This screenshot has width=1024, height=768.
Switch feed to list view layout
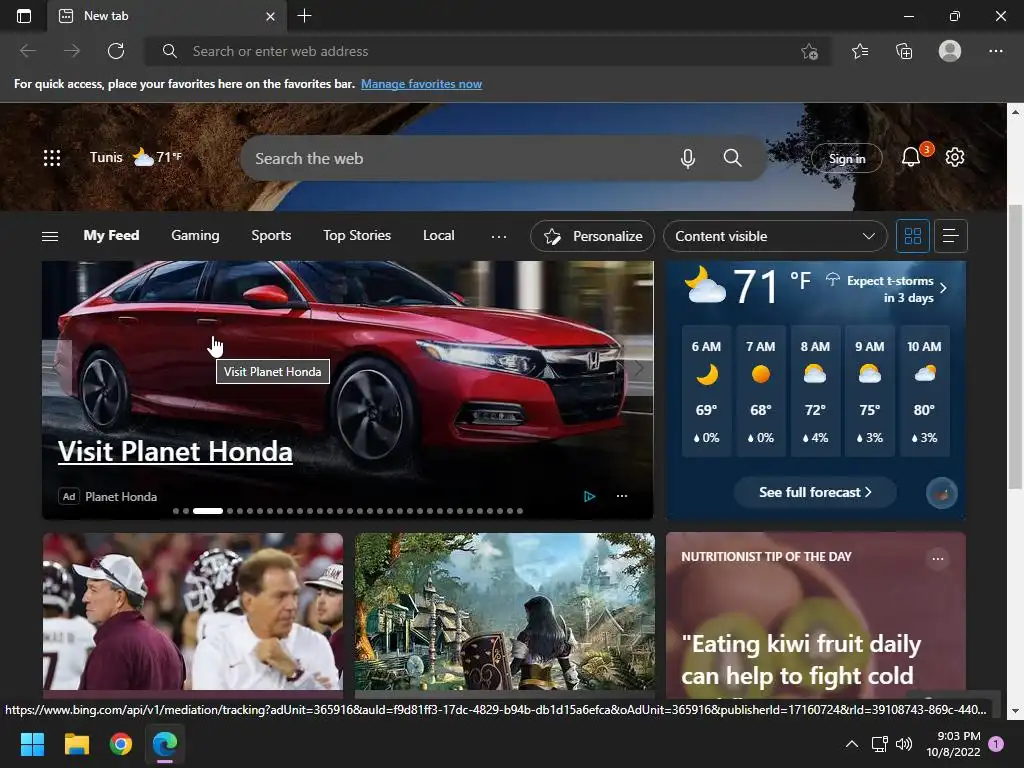(951, 236)
